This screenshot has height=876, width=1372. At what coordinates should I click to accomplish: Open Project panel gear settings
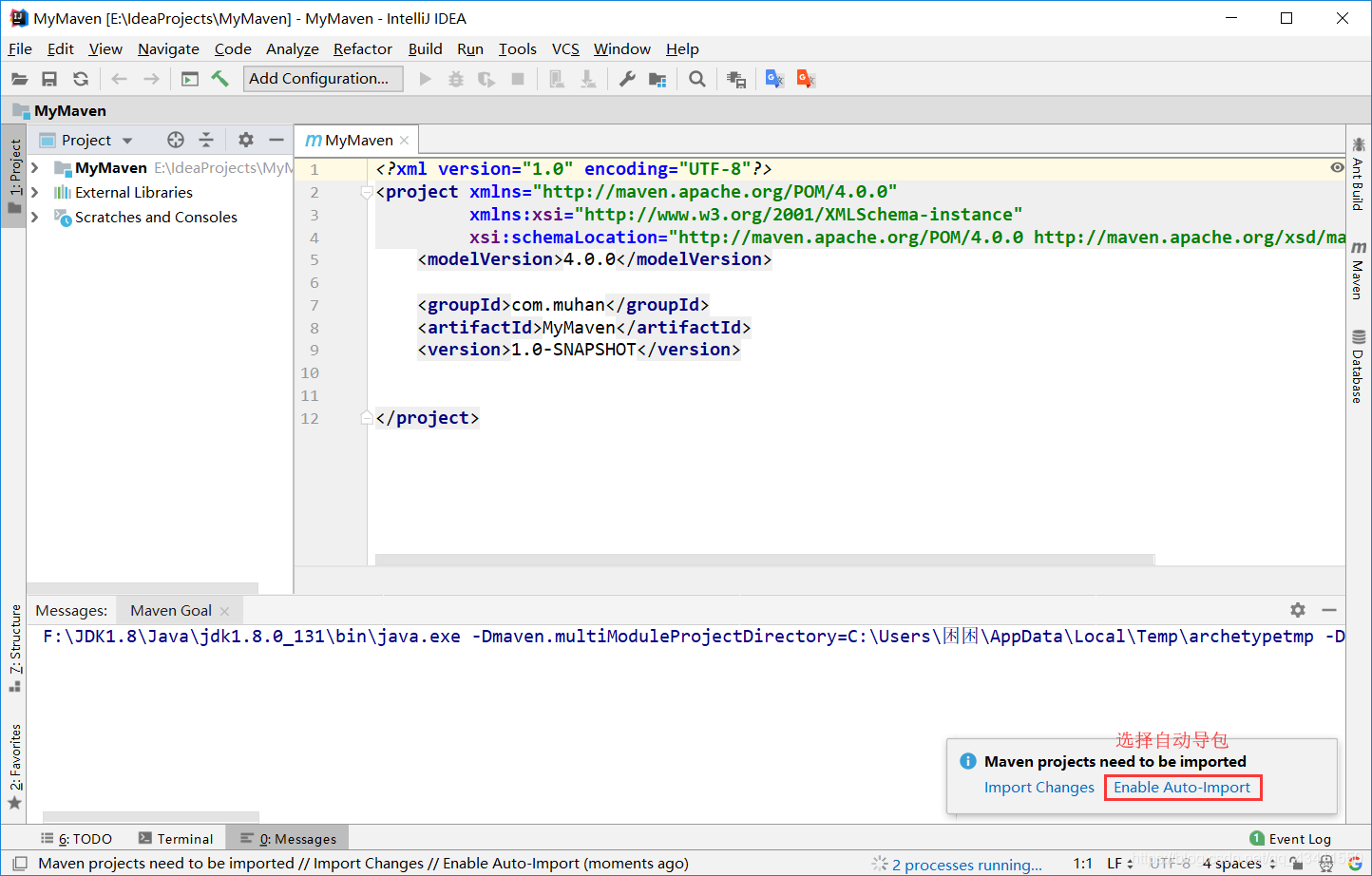[246, 140]
